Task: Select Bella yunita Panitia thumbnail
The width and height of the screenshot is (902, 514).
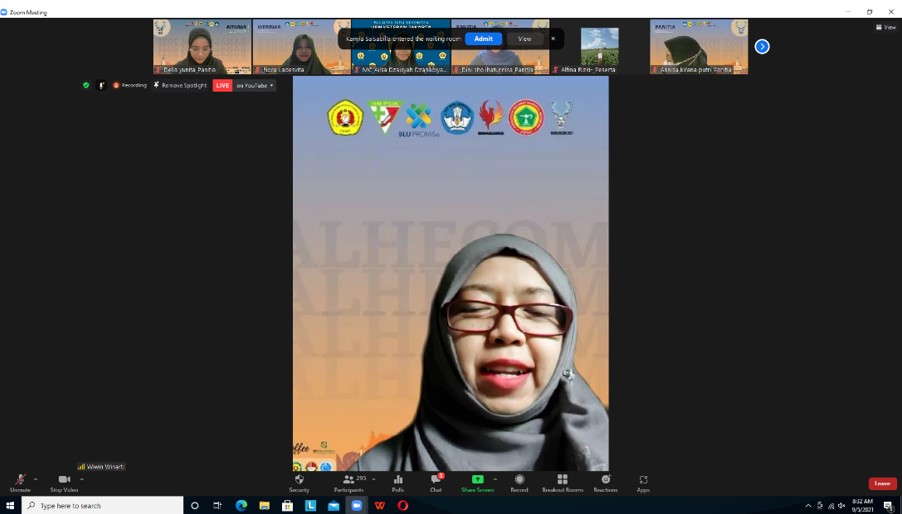Action: pos(202,47)
